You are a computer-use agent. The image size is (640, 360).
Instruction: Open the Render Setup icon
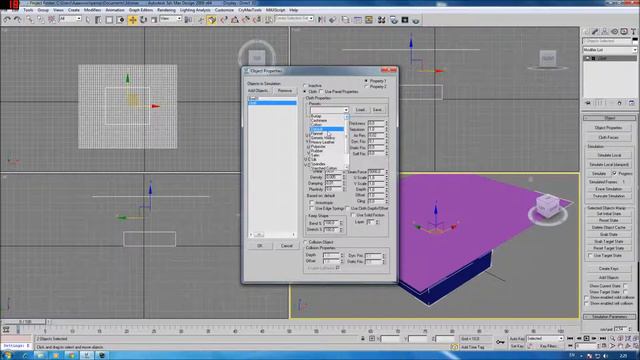(394, 20)
